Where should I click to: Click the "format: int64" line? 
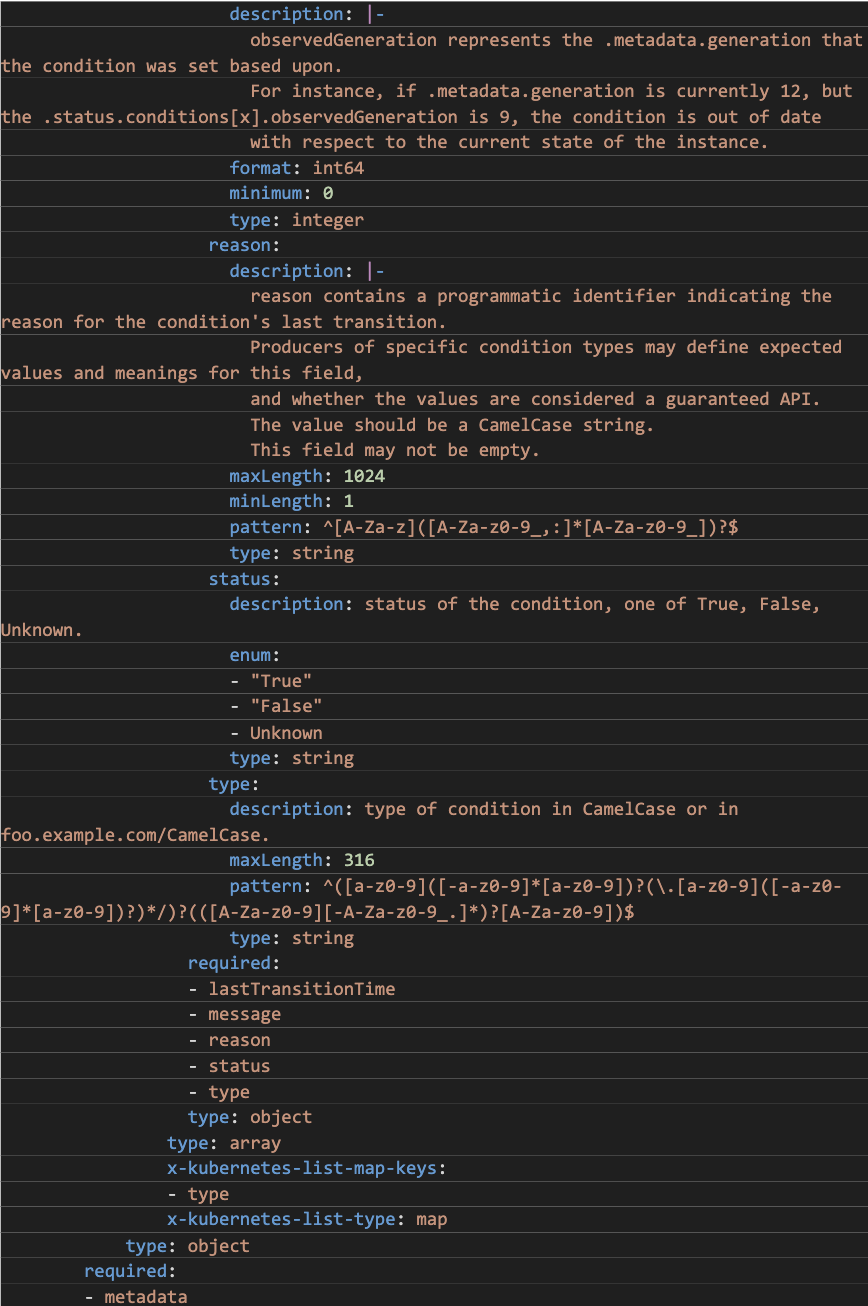[x=296, y=168]
